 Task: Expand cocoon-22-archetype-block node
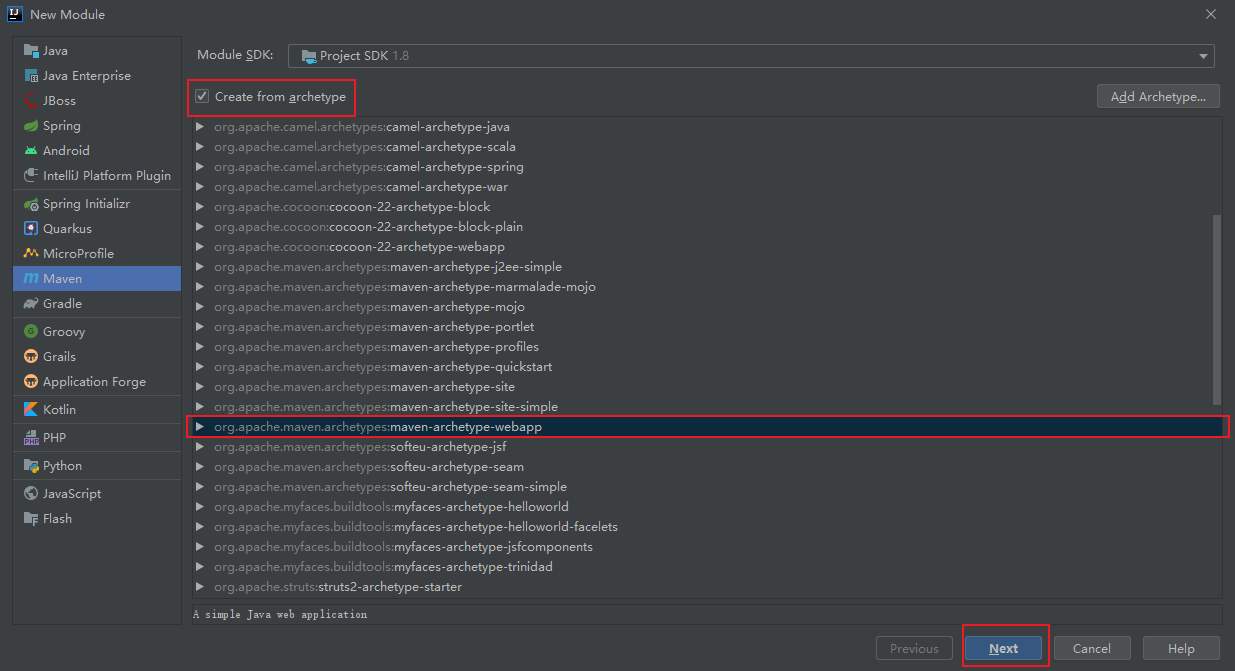[200, 207]
